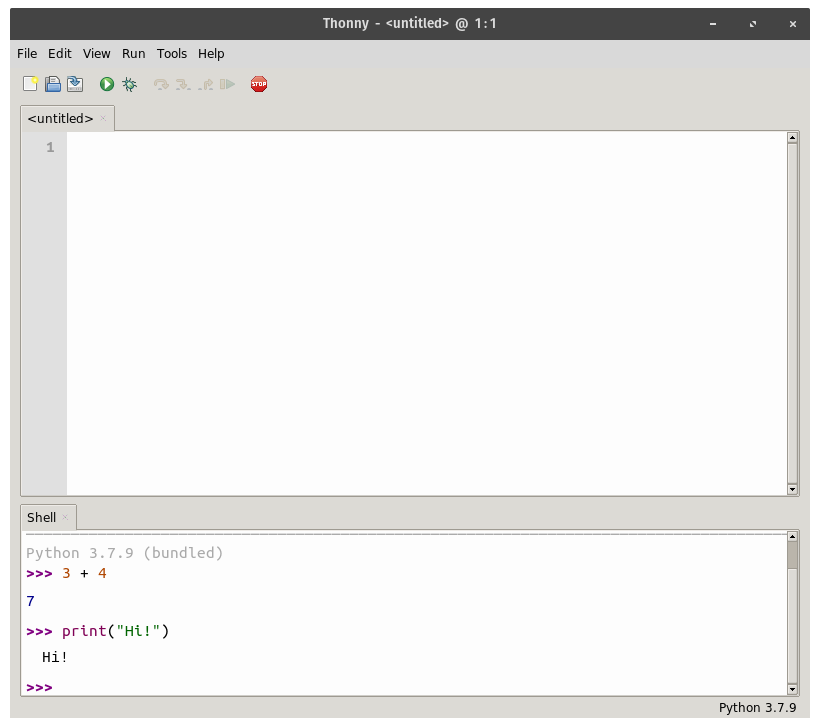Click the last empty Shell prompt line
The height and width of the screenshot is (728, 820).
tap(405, 687)
